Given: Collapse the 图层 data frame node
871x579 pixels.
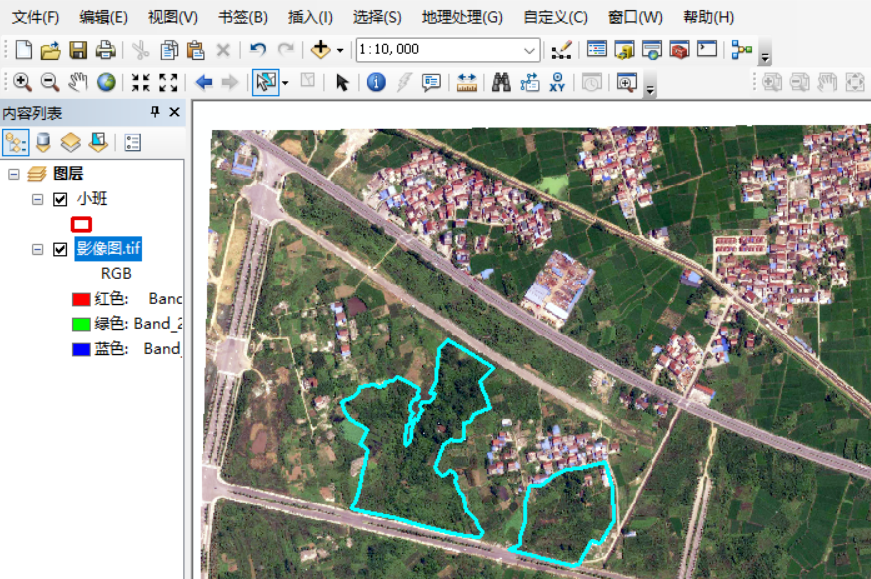Looking at the screenshot, I should [13, 174].
